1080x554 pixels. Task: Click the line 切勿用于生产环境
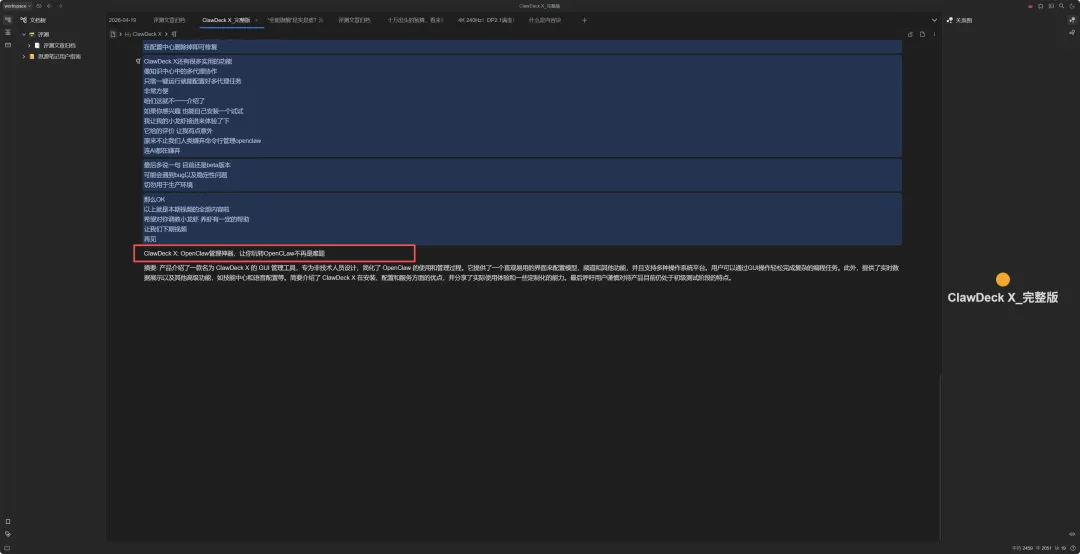point(168,185)
